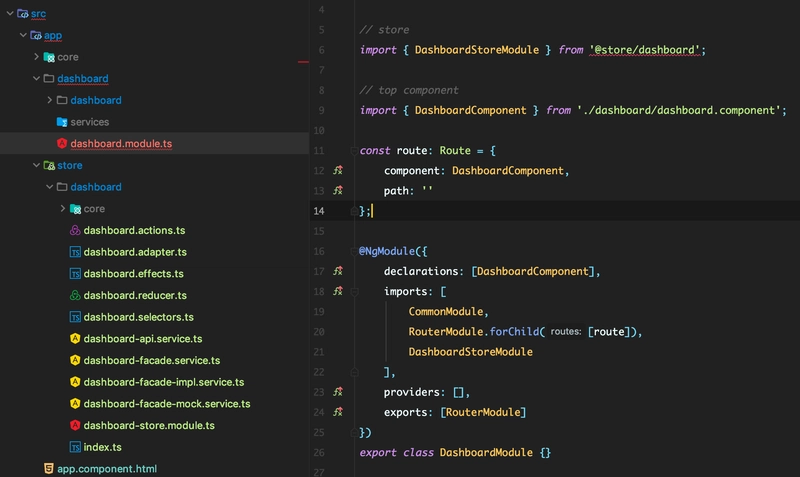Click the service icon of dashboard-facade.service.ts

pyautogui.click(x=75, y=360)
